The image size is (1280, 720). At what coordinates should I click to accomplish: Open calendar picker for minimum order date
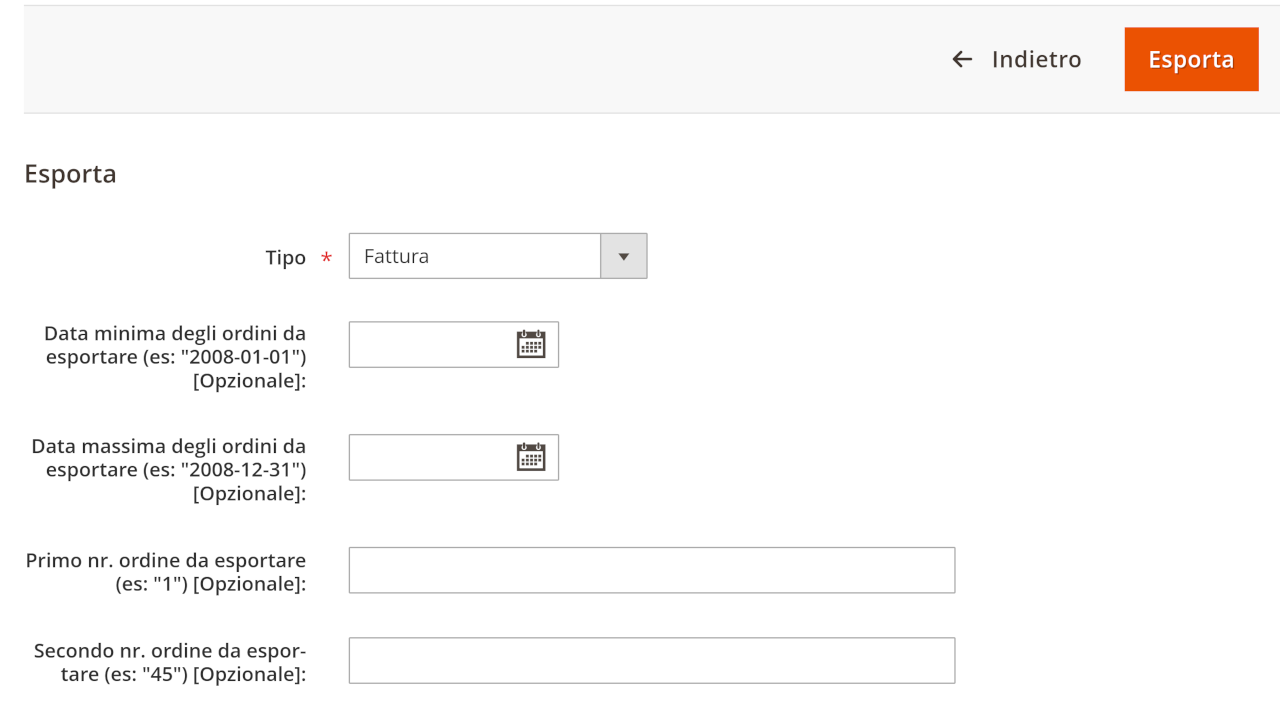pos(531,344)
